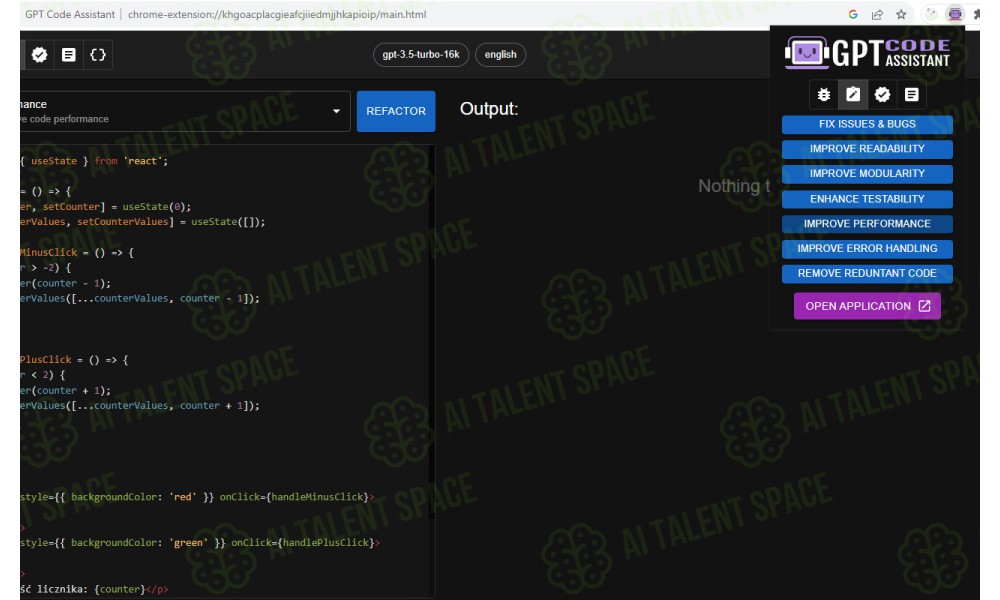Click the Google icon in address bar
Screen dimensions: 1000x600
click(853, 14)
